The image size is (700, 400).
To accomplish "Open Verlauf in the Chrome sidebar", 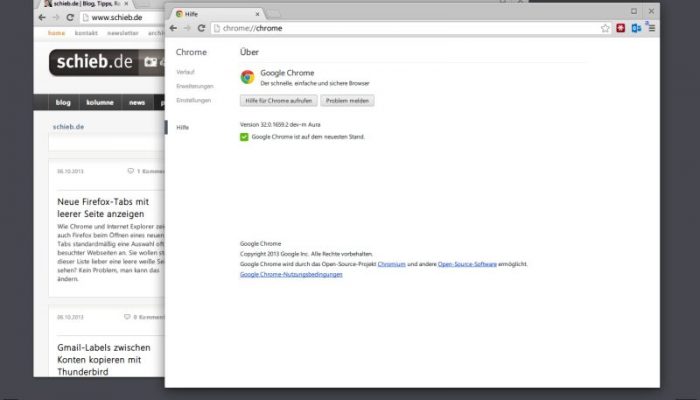I will click(185, 72).
